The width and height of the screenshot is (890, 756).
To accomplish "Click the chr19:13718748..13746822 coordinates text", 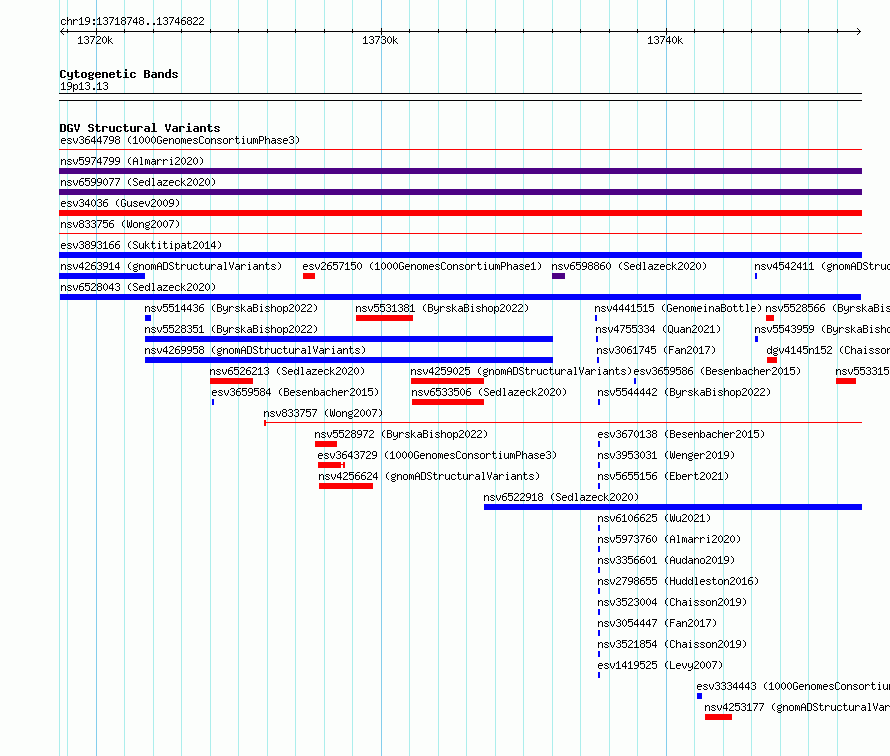I will pyautogui.click(x=132, y=21).
